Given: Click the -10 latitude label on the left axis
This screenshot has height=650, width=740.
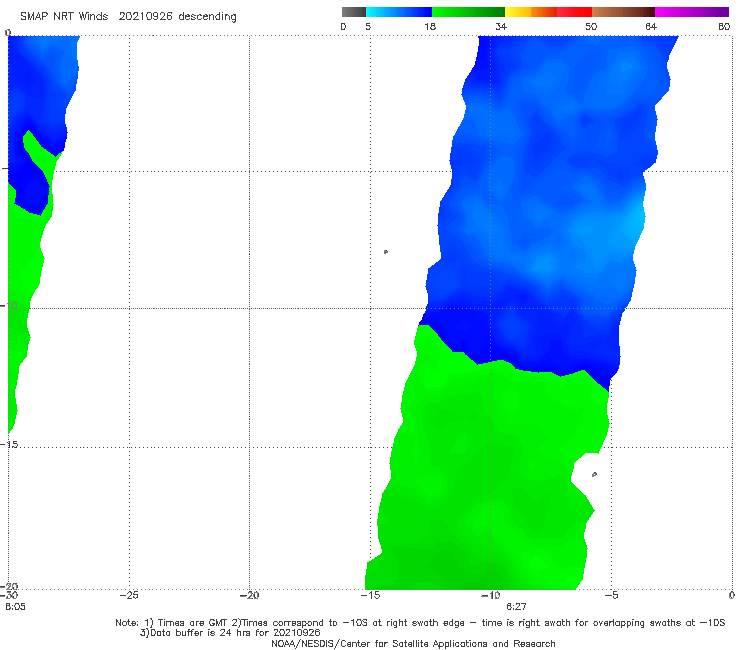Looking at the screenshot, I should click(9, 305).
